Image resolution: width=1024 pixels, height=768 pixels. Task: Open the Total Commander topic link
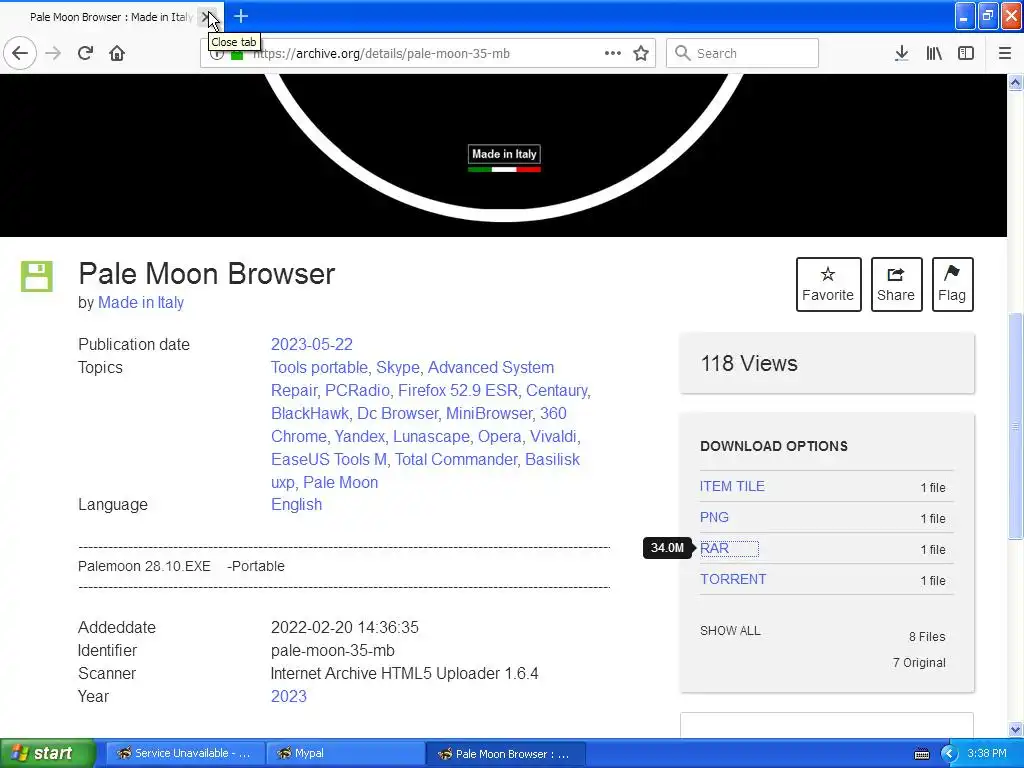[x=455, y=459]
